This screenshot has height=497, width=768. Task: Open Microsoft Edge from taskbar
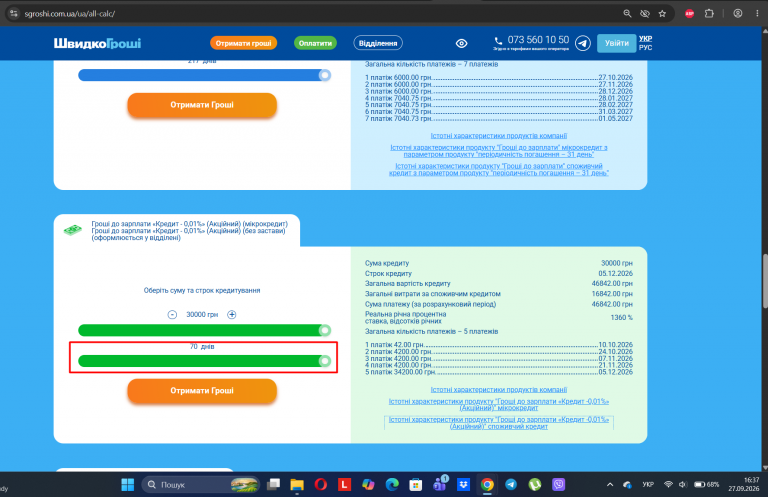392,485
